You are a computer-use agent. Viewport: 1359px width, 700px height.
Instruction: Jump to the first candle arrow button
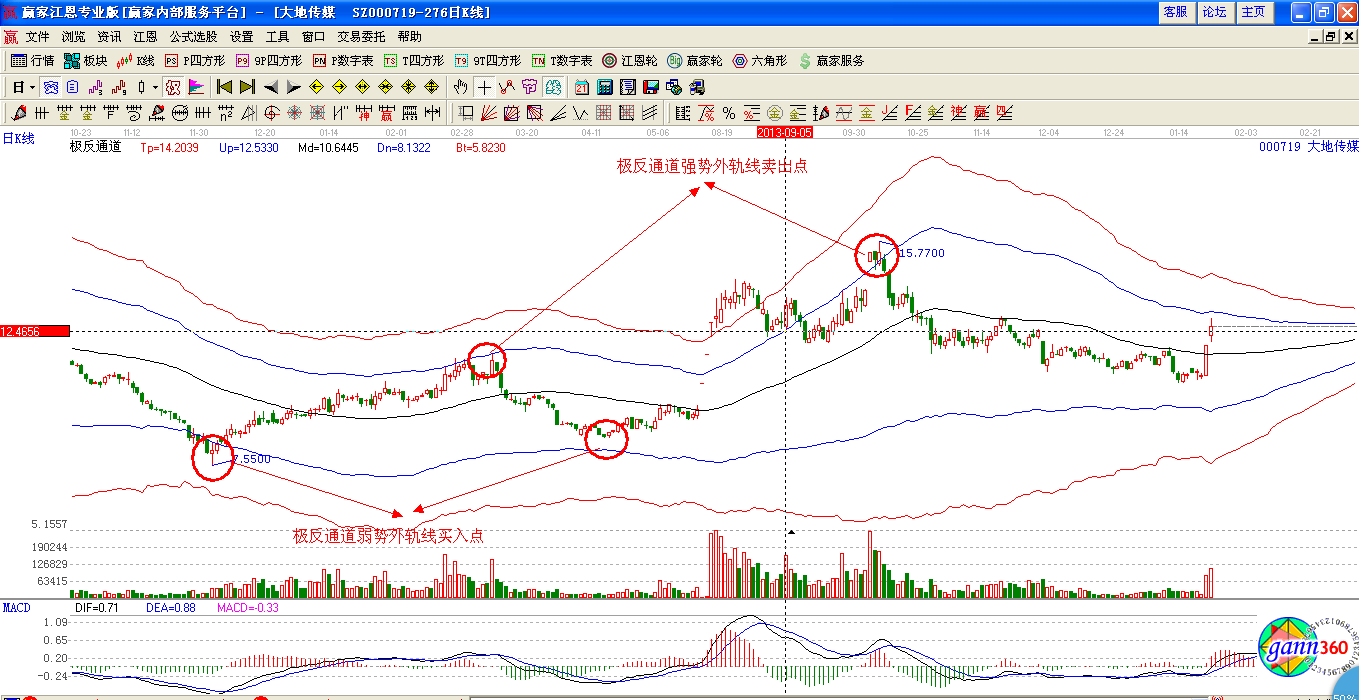coord(224,87)
